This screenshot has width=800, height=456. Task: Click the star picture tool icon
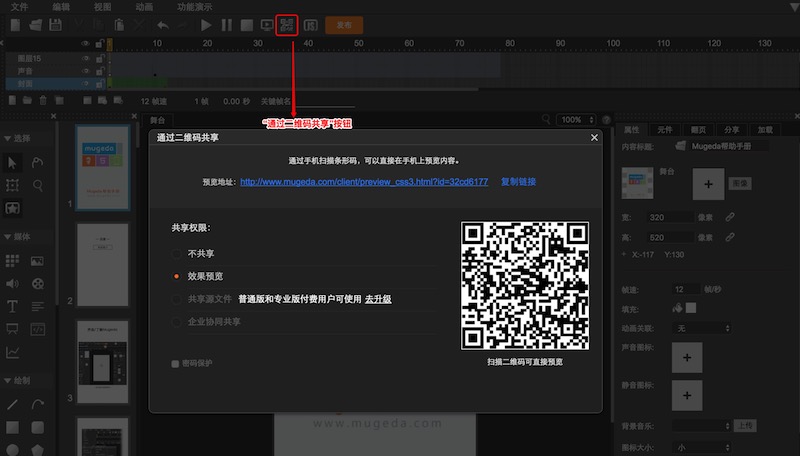12,208
